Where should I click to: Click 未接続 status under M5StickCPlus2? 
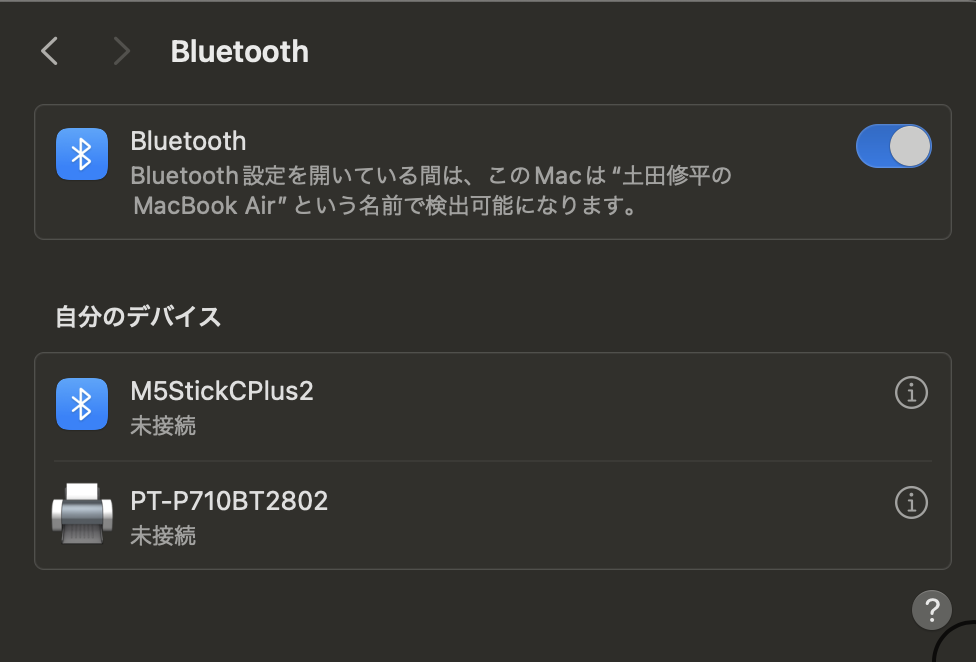click(163, 426)
